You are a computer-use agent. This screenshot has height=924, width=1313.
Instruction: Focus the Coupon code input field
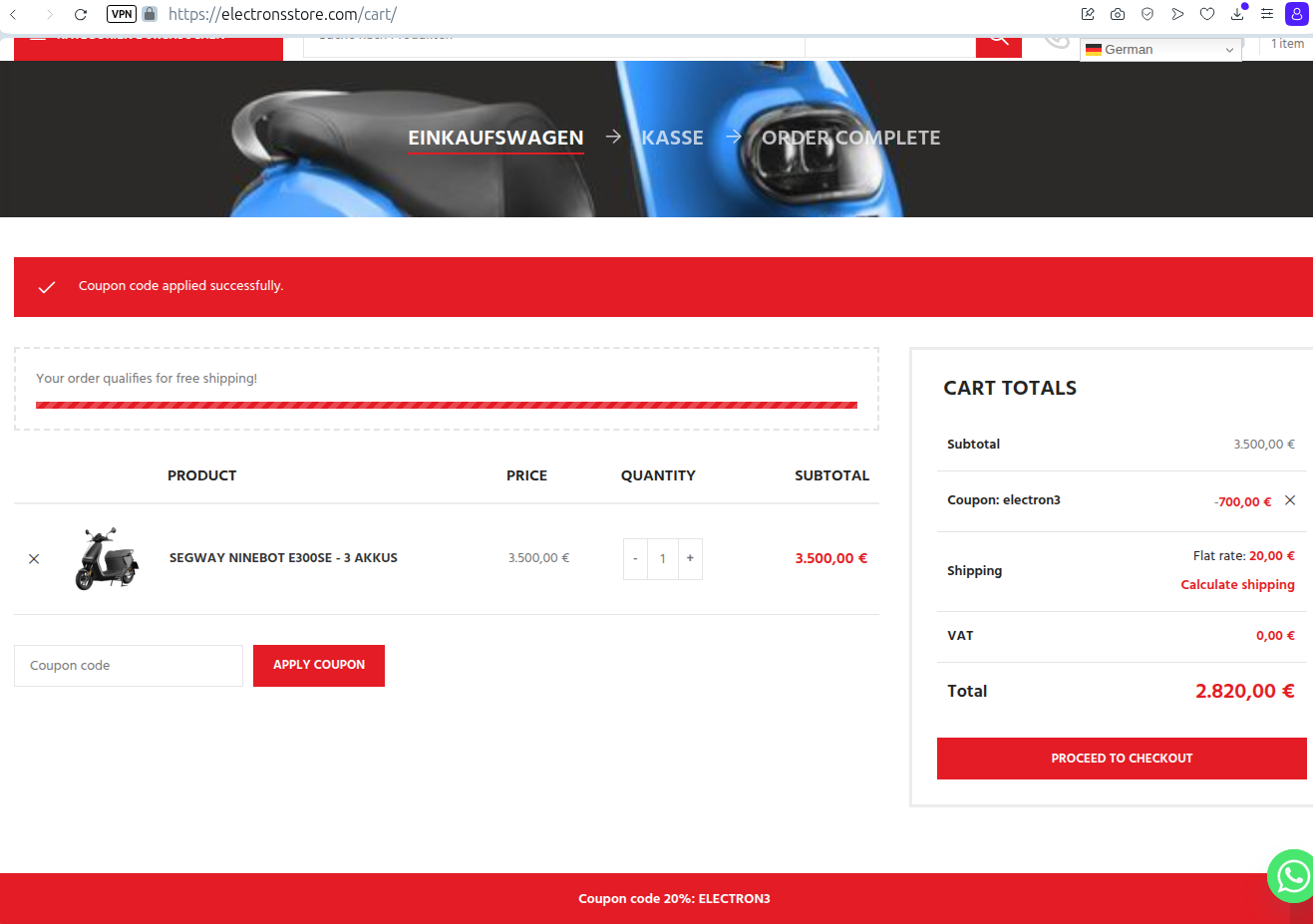[x=129, y=666]
